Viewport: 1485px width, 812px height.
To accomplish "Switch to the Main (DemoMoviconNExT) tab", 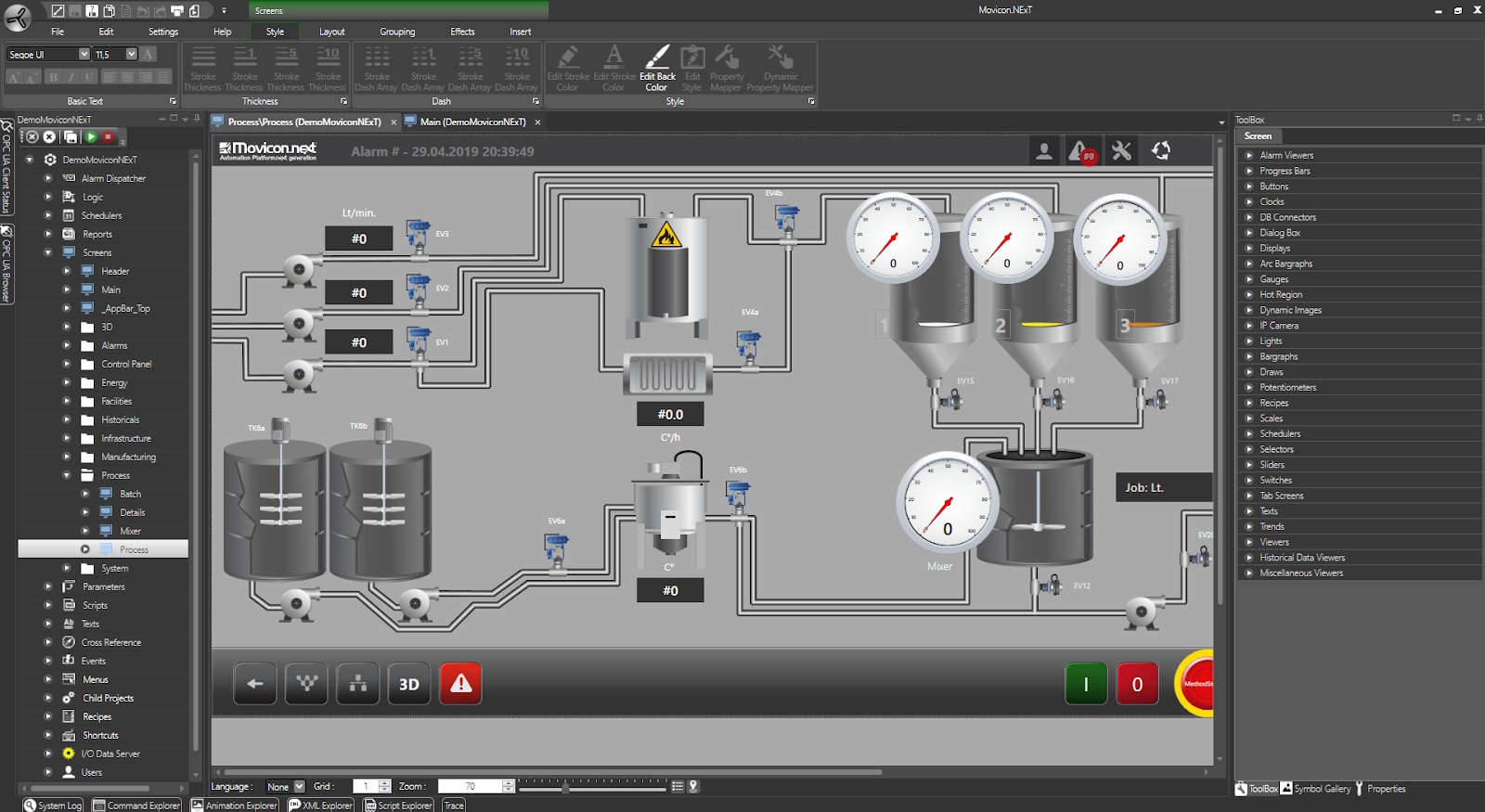I will 472,122.
